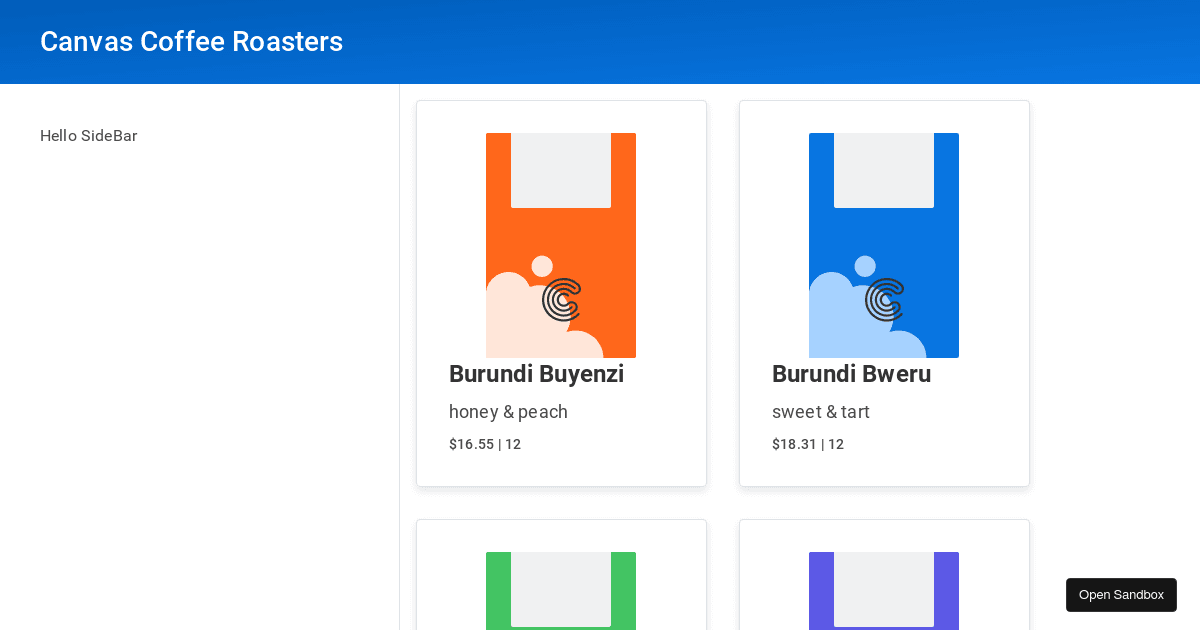Click the coffee logo on the blue bag
This screenshot has height=630, width=1200.
tap(884, 299)
